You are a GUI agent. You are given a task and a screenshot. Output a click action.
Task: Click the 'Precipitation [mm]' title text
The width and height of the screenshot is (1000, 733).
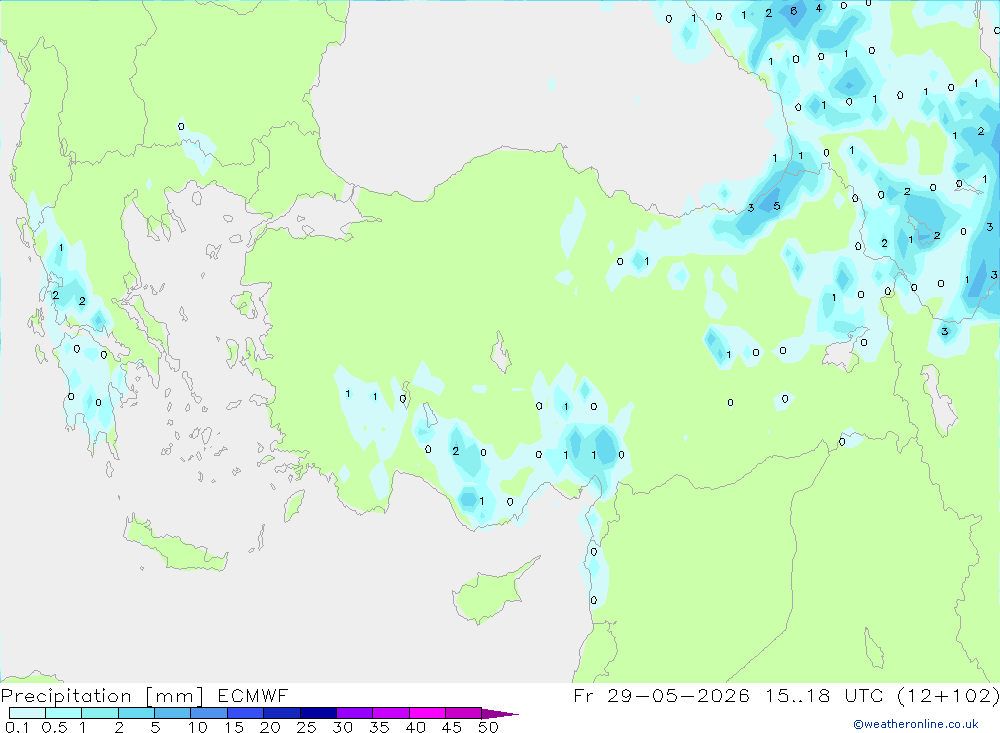(x=102, y=696)
